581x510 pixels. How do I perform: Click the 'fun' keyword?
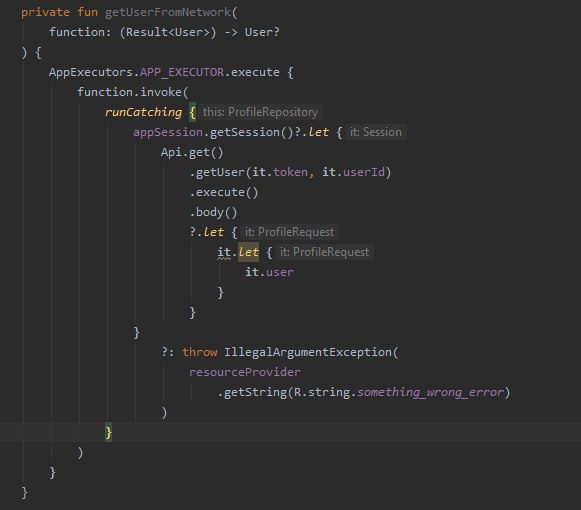point(87,12)
